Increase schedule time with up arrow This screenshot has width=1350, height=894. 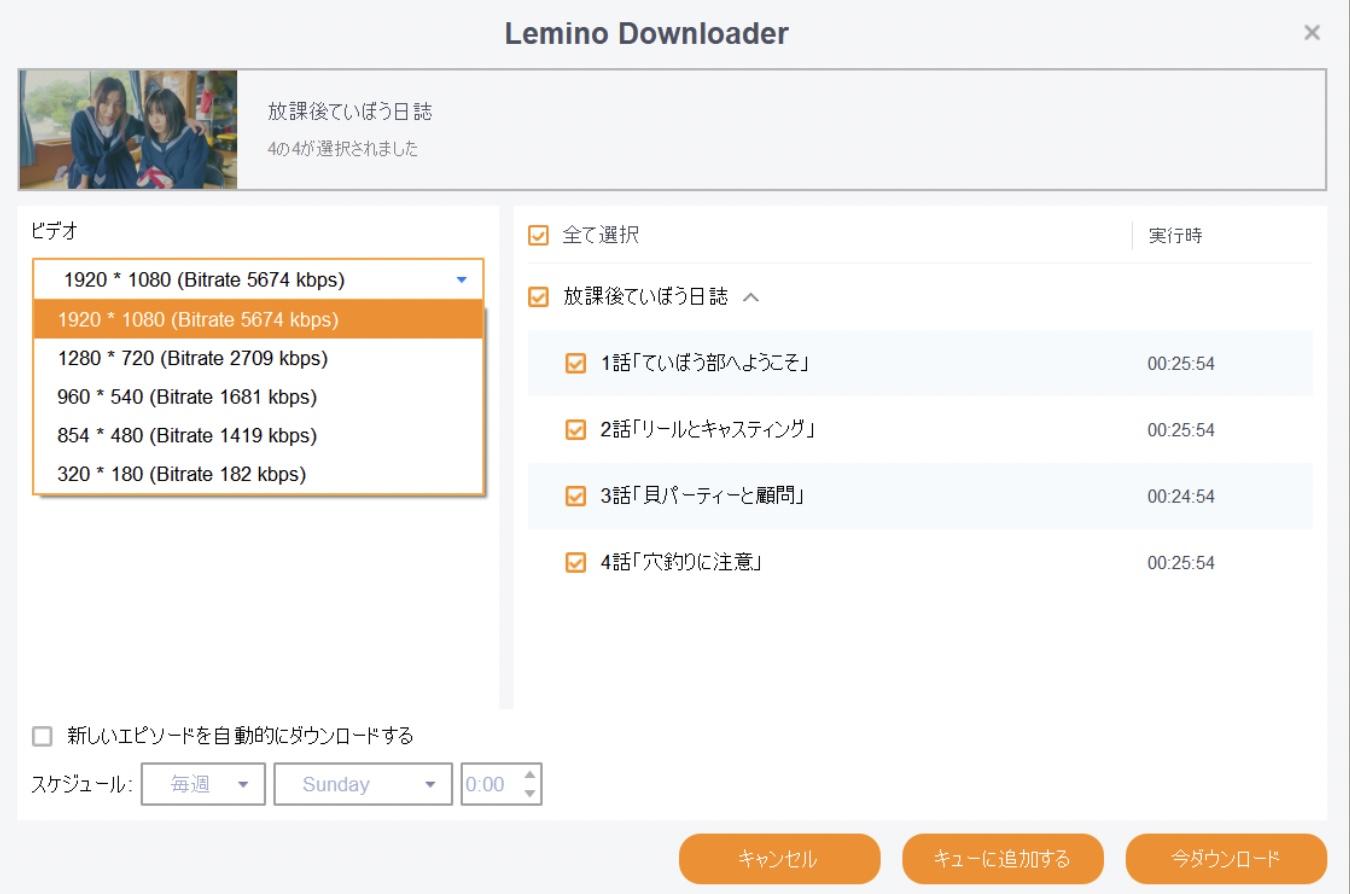coord(530,775)
